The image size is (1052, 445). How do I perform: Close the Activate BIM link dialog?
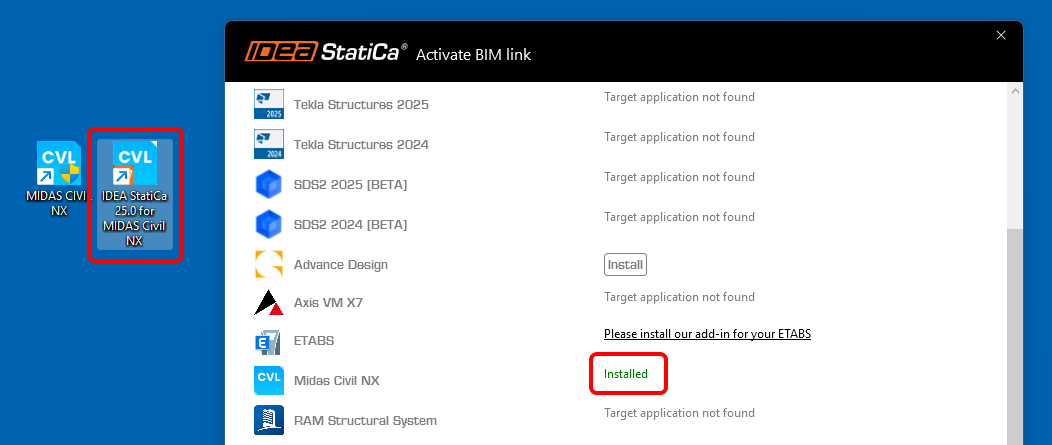point(1000,36)
